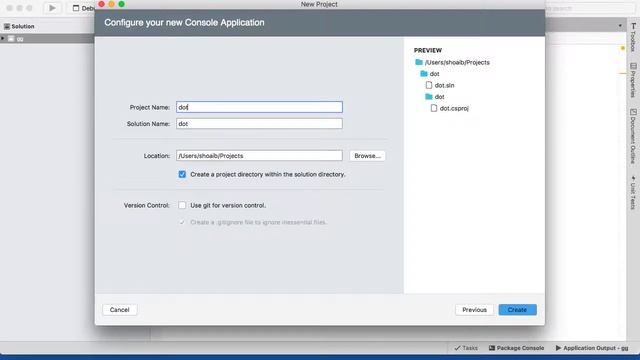Open the Properties side panel
Viewport: 640px width, 360px height.
(x=633, y=80)
